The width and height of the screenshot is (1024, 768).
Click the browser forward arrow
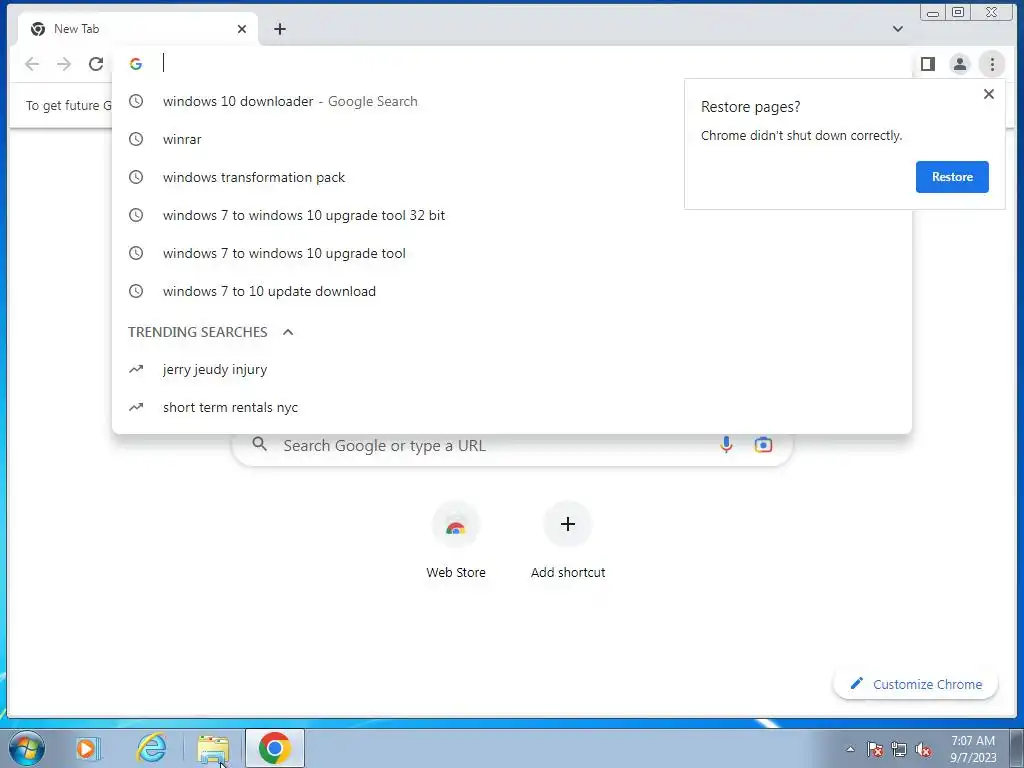tap(64, 64)
